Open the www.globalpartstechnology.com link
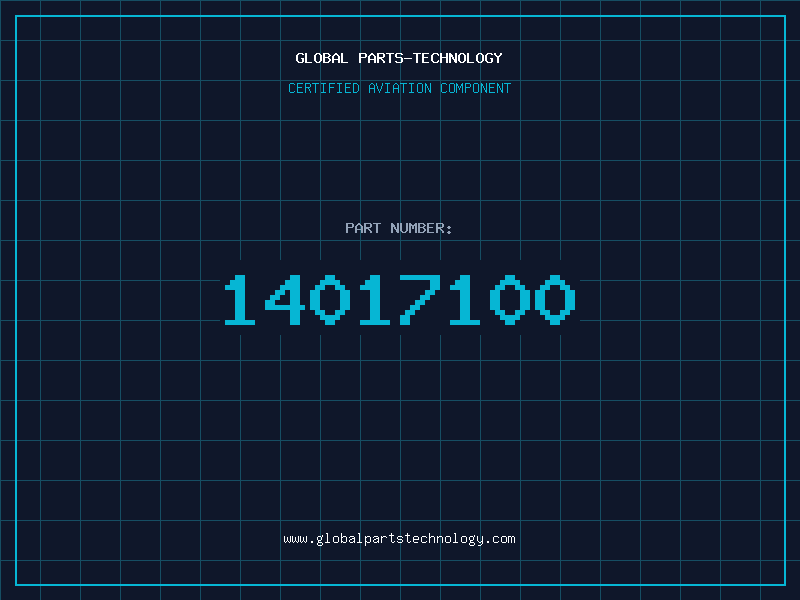Screen dimensions: 800x600 click(399, 539)
